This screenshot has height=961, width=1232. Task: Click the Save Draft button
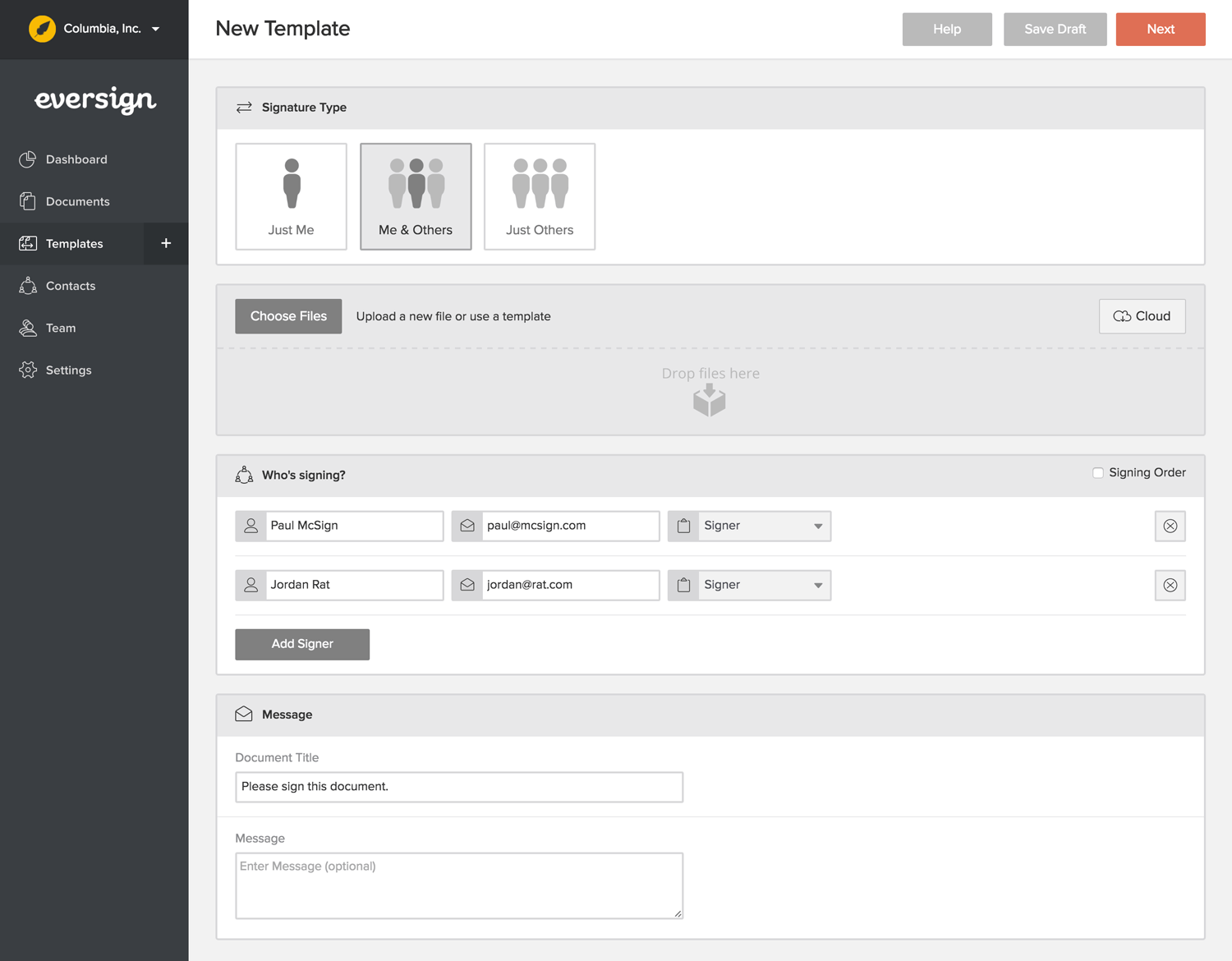coord(1055,29)
